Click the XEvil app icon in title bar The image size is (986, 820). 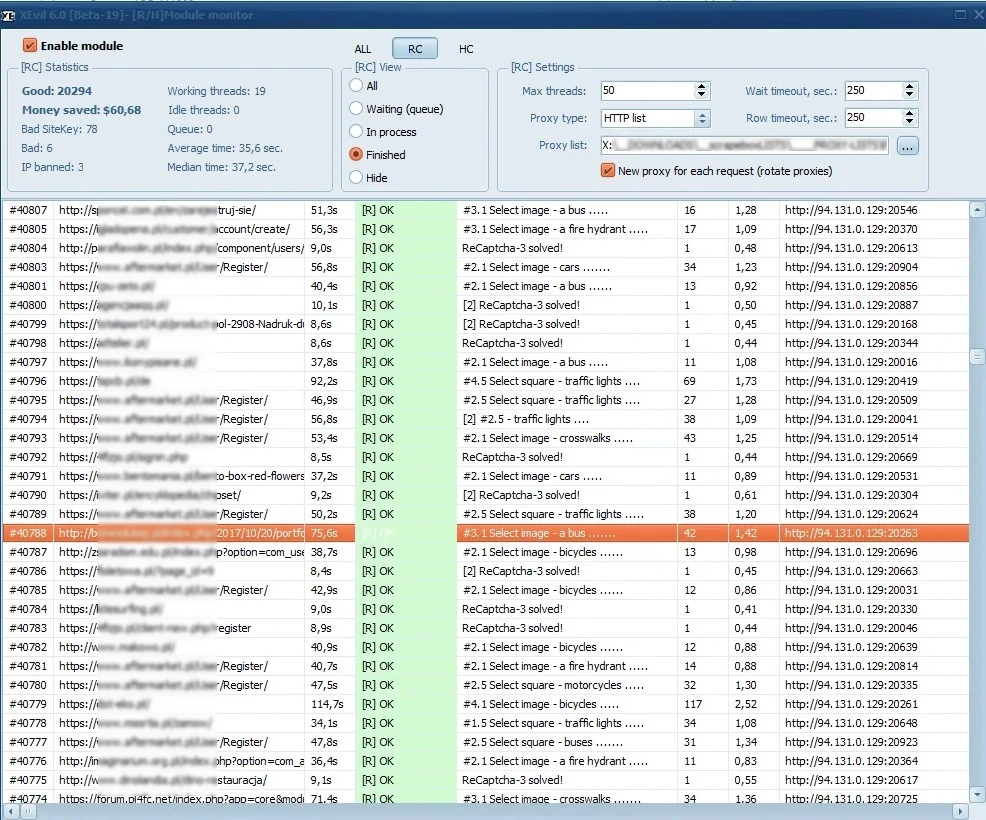coord(9,14)
